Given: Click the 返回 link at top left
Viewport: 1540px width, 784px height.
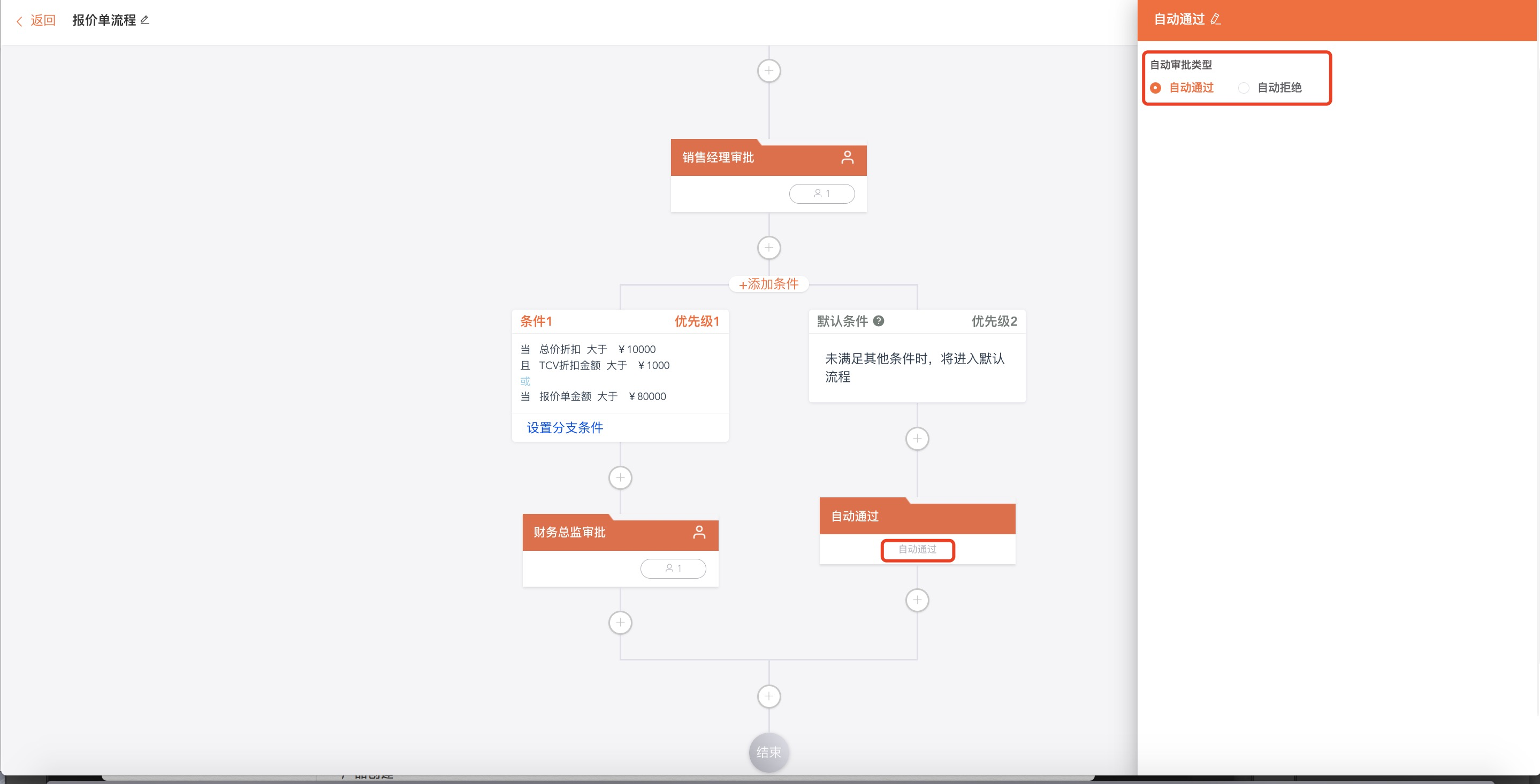Looking at the screenshot, I should pos(42,20).
